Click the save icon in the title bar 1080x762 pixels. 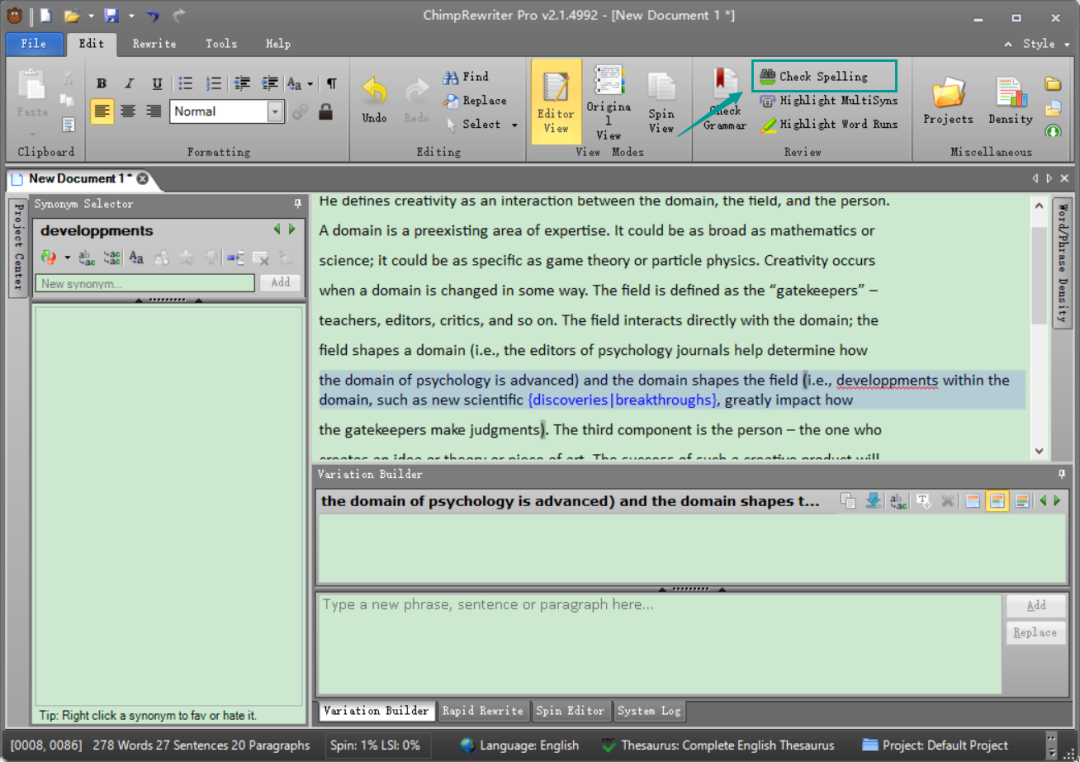tap(111, 15)
